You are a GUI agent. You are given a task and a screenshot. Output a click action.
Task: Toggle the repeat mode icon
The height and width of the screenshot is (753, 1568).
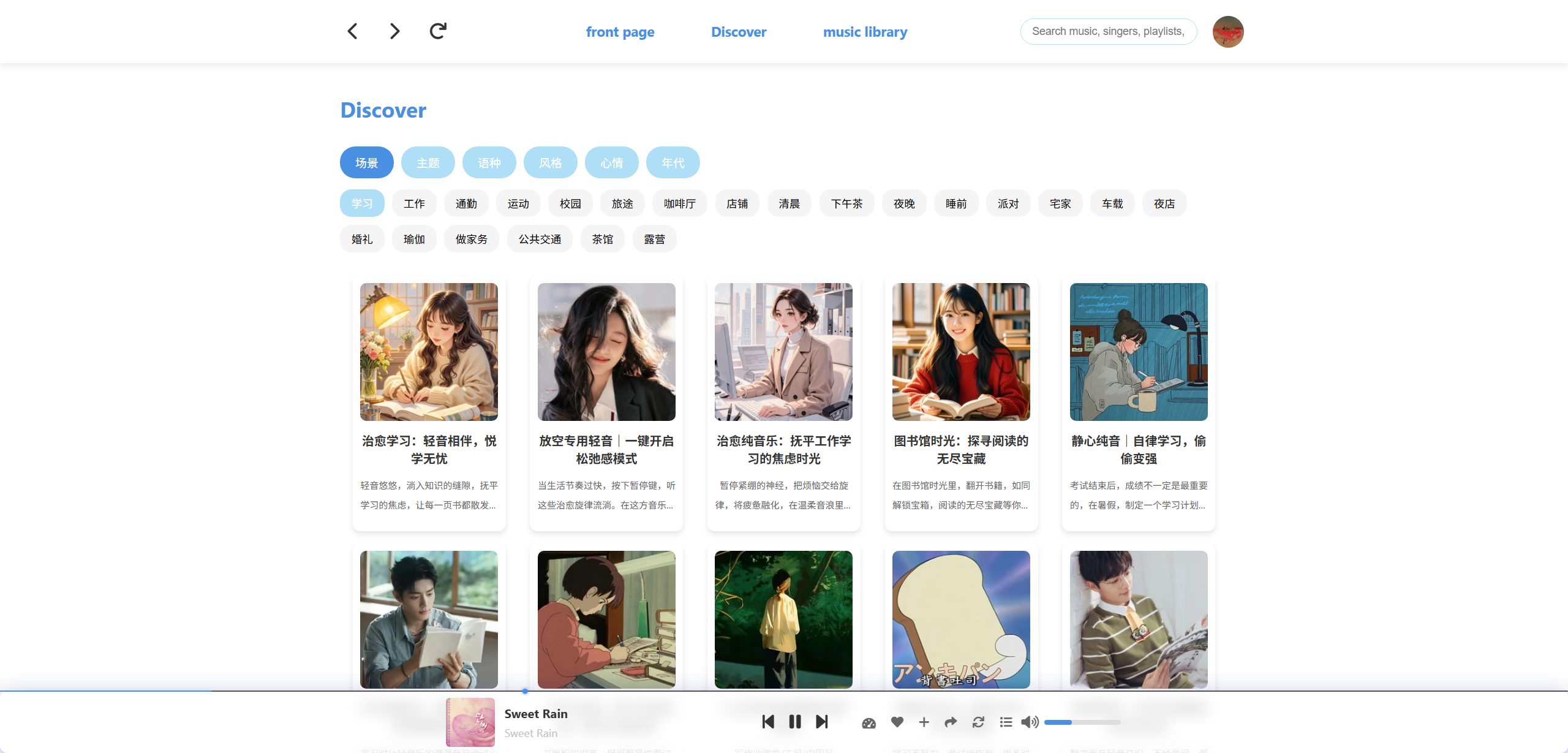coord(978,722)
